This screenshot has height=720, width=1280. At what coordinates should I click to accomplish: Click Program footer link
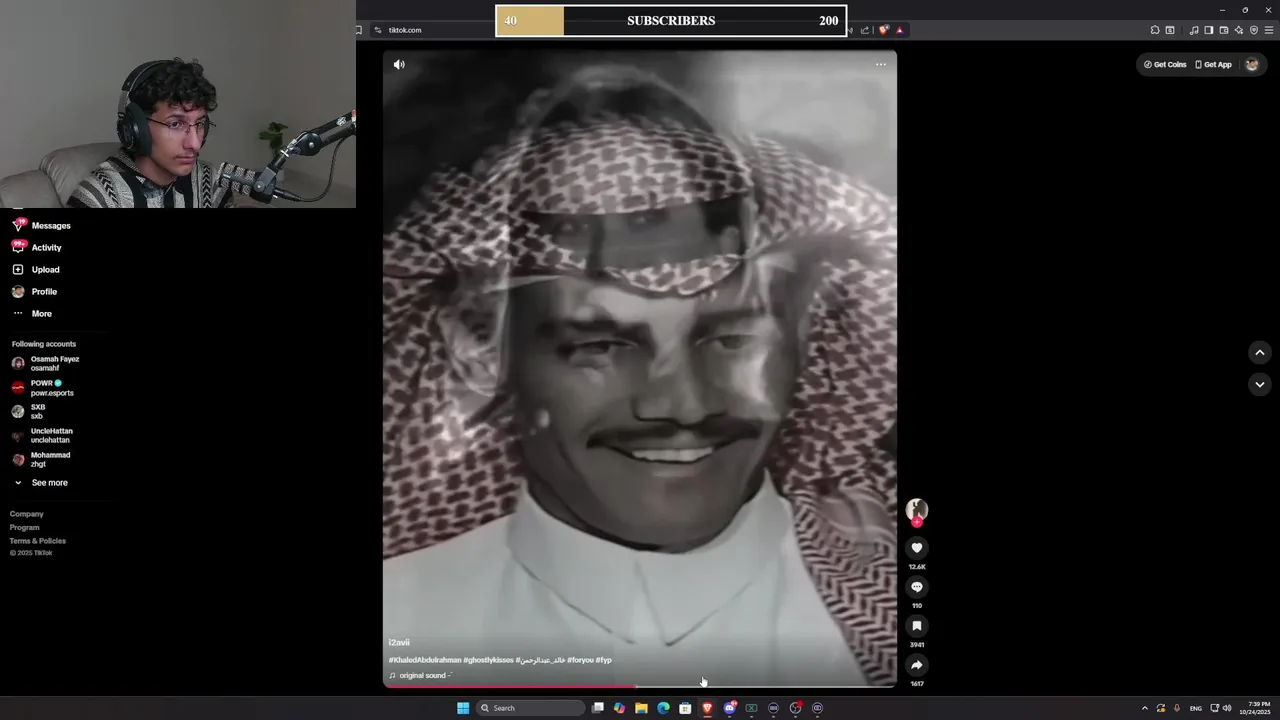25,528
